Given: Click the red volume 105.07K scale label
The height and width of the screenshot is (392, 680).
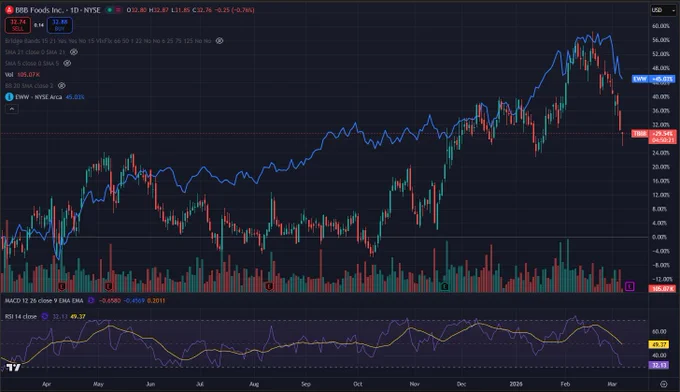Looking at the screenshot, I should (662, 289).
